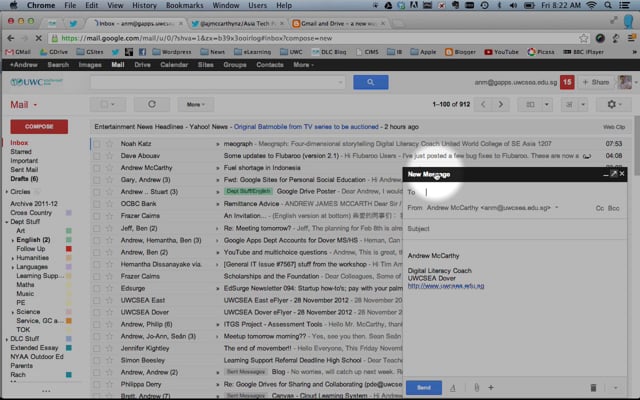Discard draft with the trash icon
This screenshot has height=400, width=640.
(593, 388)
